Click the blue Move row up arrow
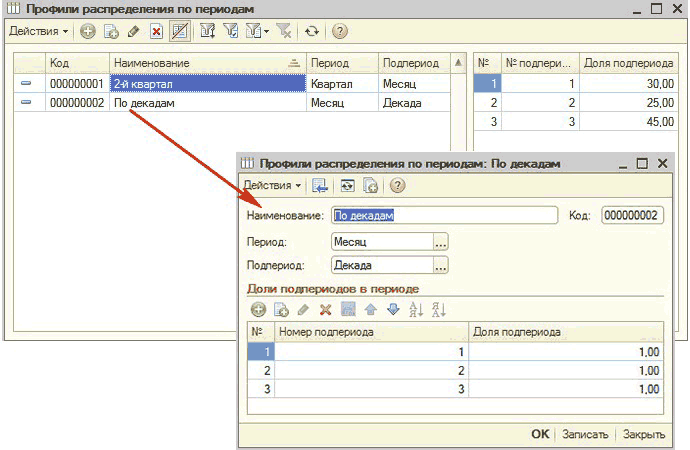This screenshot has height=450, width=690. [x=371, y=309]
